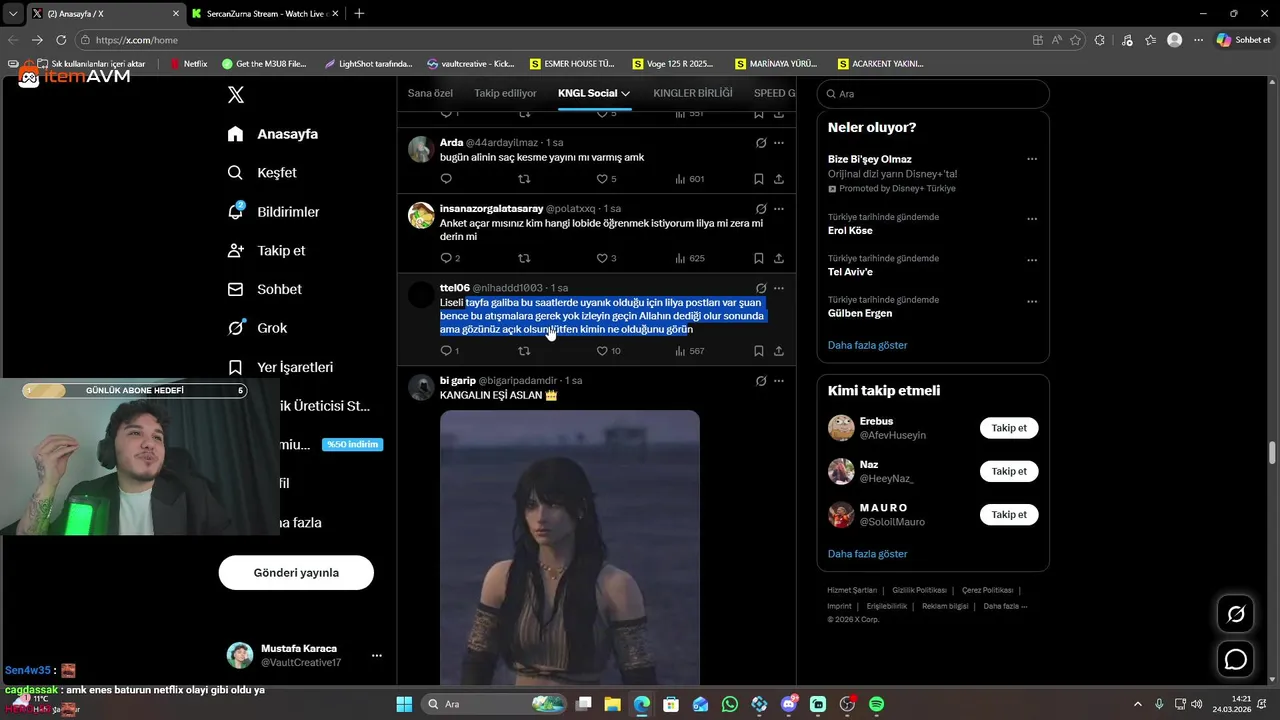The image size is (1280, 720).
Task: Follow M A U R O with Takip et
Action: click(x=1009, y=514)
